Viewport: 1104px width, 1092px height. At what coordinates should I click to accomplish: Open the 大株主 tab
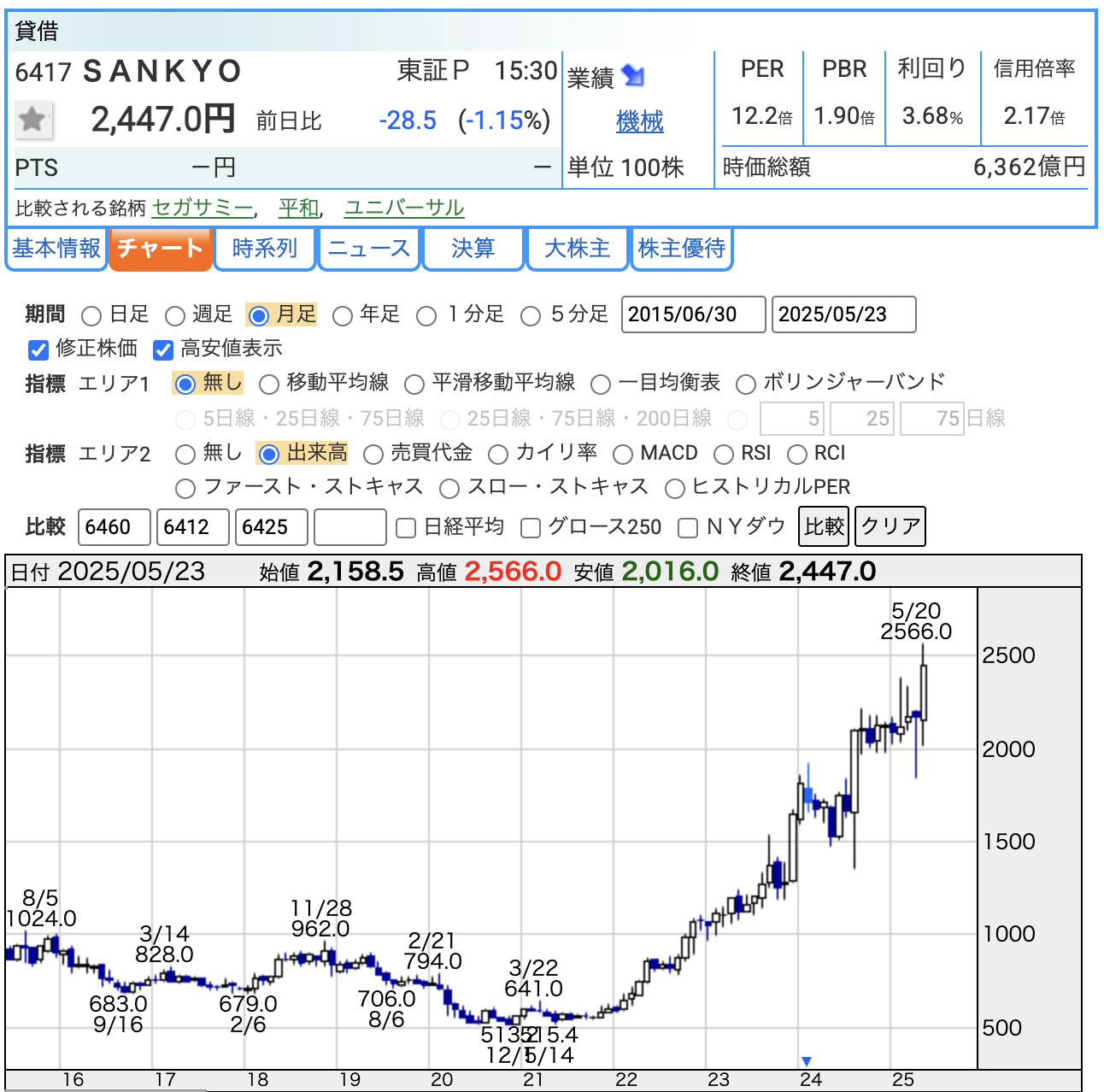point(578,249)
